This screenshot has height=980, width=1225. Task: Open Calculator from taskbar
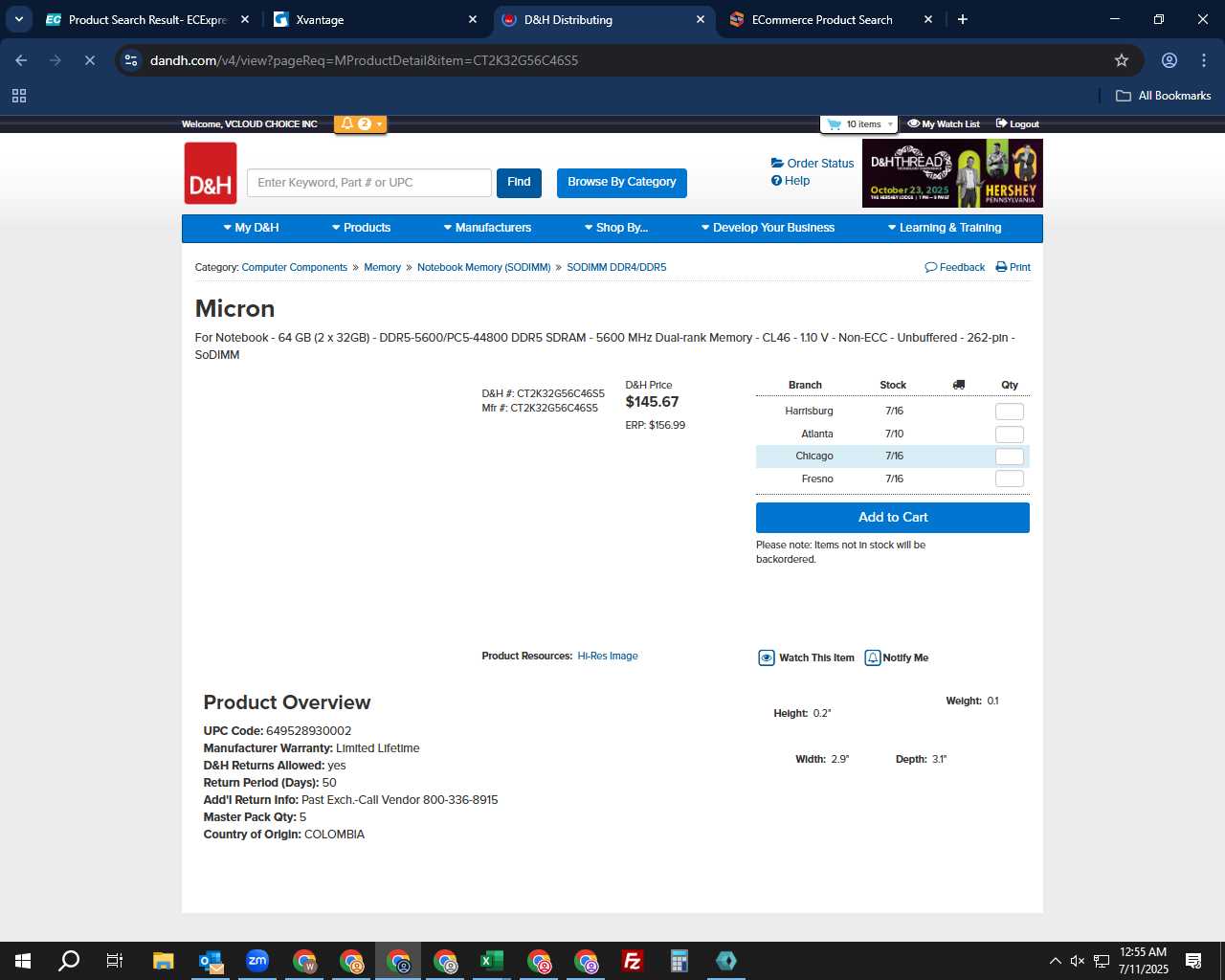click(x=679, y=961)
